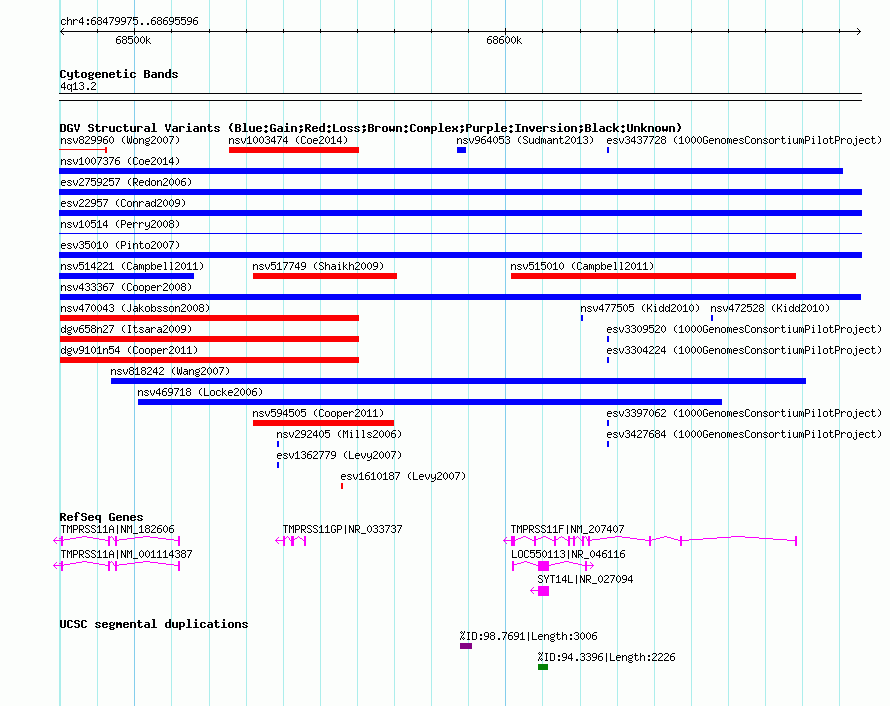Image resolution: width=890 pixels, height=706 pixels.
Task: Open the esv22957 (Conrad2009) variant
Action: (123, 203)
